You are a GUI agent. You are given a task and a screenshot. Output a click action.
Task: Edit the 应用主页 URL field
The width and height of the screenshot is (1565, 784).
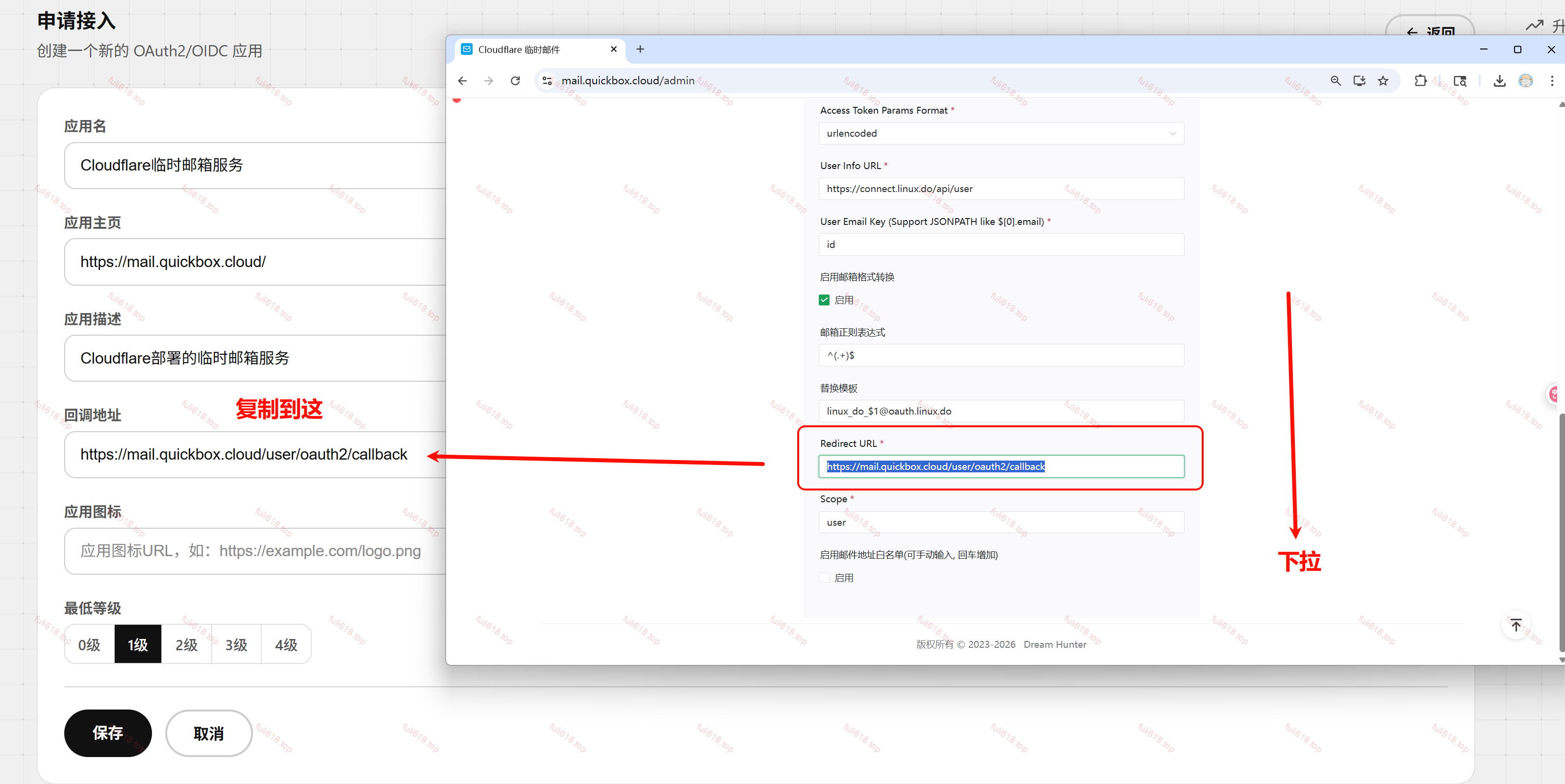pos(255,262)
